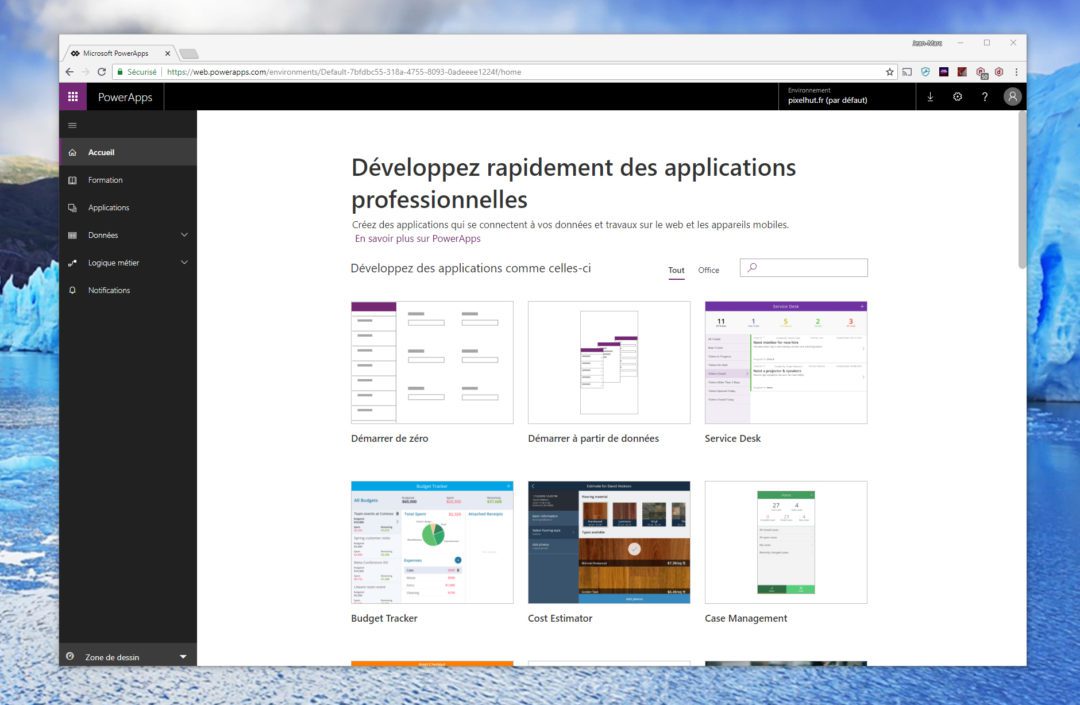This screenshot has height=705, width=1080.
Task: Open the help question mark
Action: pyautogui.click(x=984, y=96)
